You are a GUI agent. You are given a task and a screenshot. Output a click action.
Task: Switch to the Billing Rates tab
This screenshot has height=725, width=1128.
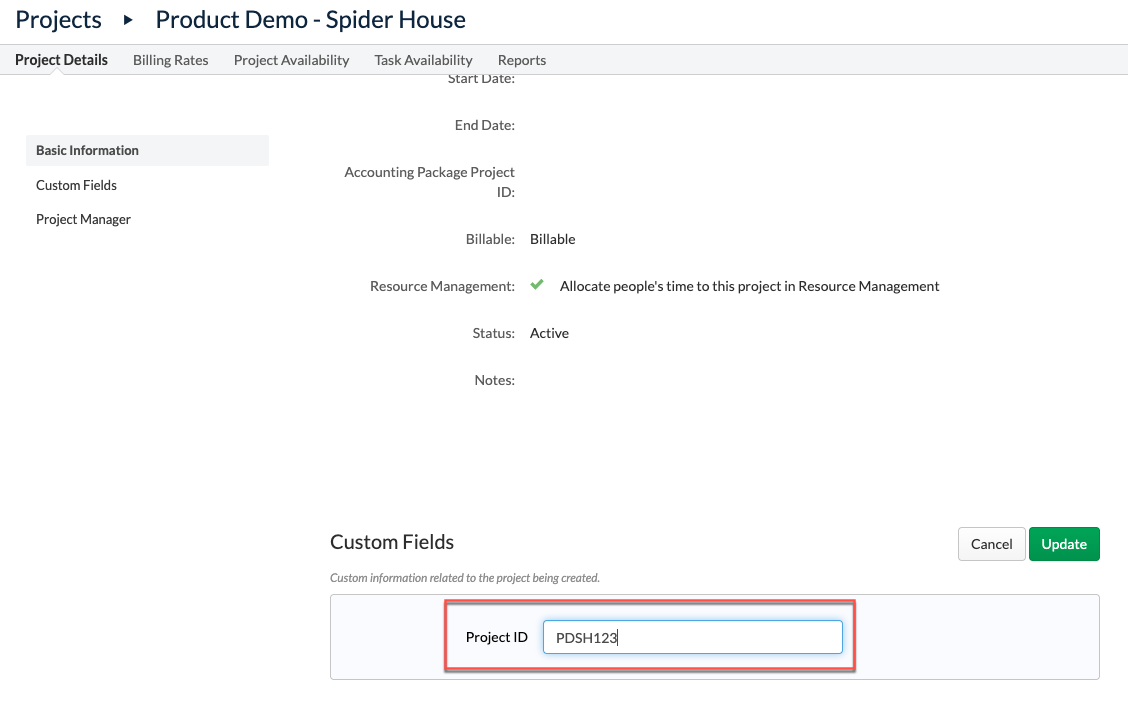170,60
